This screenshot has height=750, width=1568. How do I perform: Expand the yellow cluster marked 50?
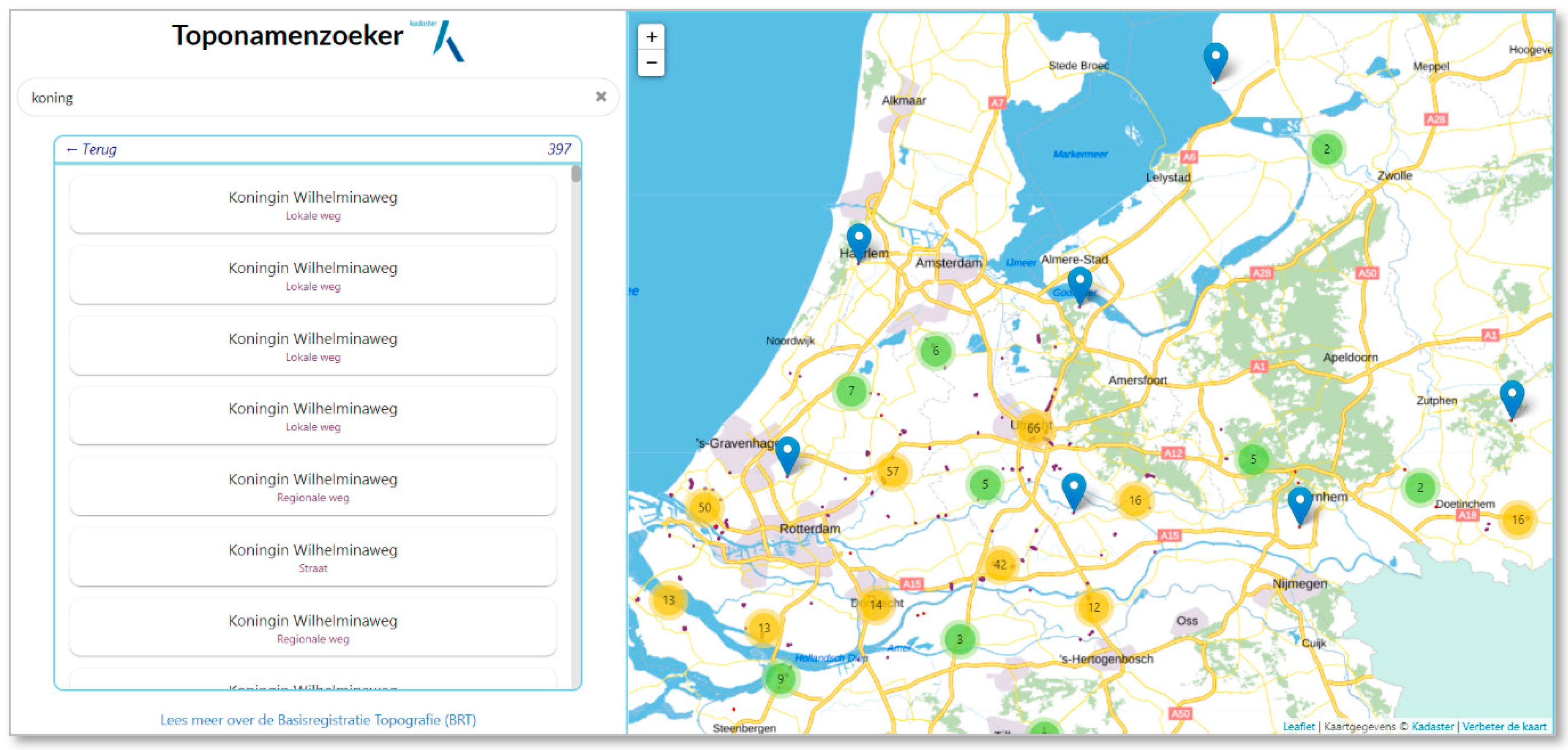coord(704,507)
